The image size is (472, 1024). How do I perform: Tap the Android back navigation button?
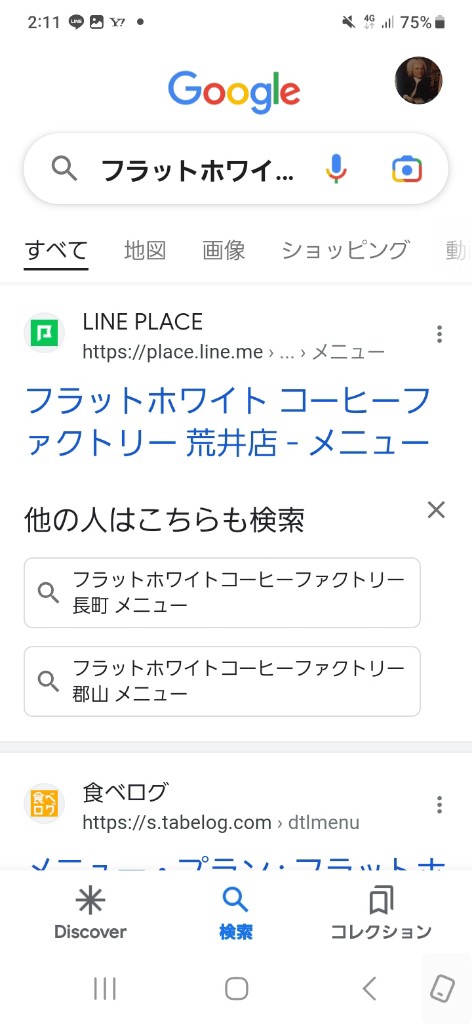[x=370, y=989]
